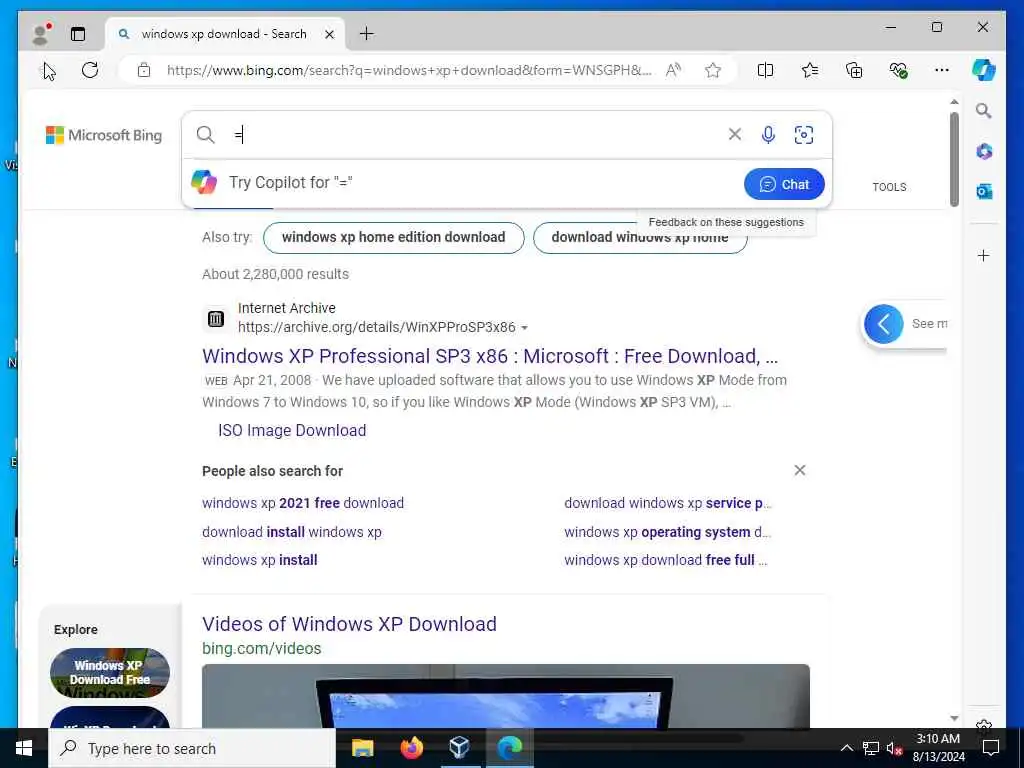This screenshot has height=768, width=1024.
Task: Search windows xp install
Action: coord(260,560)
